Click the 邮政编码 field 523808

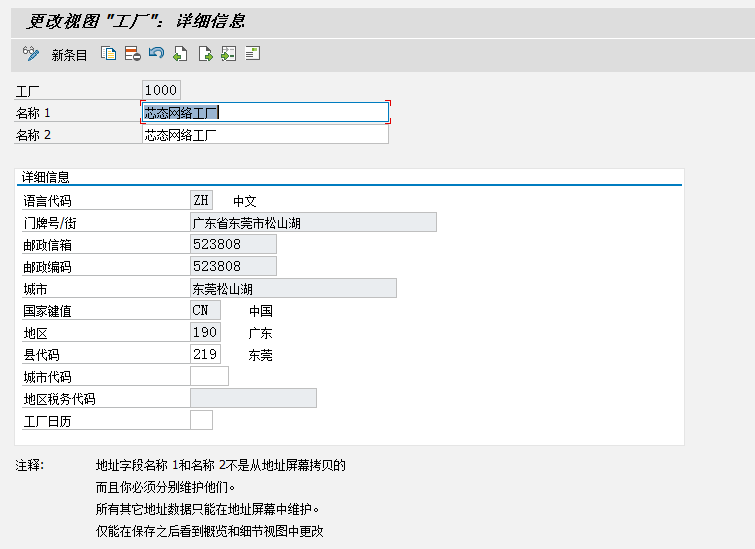point(234,266)
